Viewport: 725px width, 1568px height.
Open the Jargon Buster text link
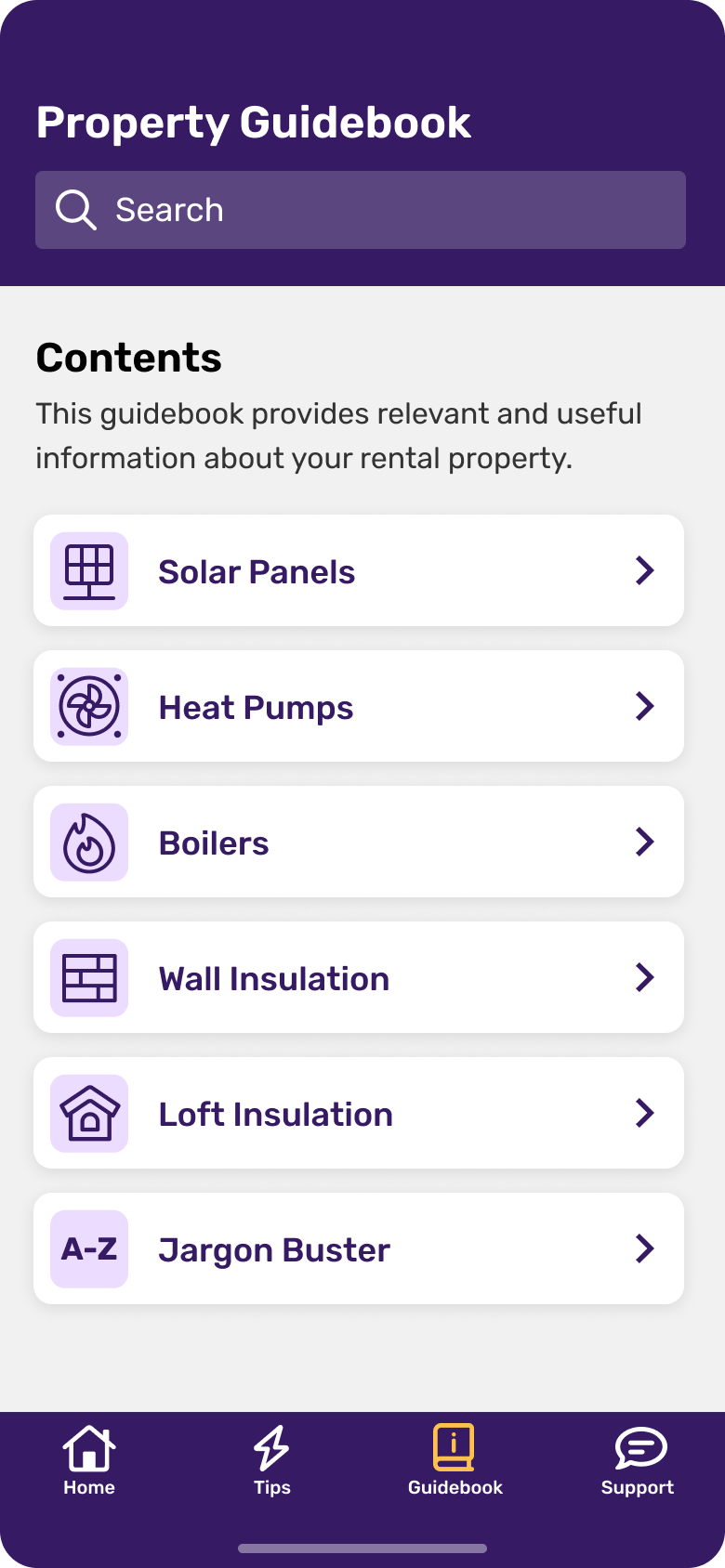point(274,1250)
